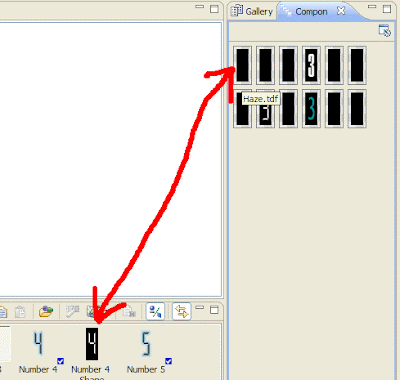Select the teal 3 thumbnail in the gallery
Image resolution: width=400 pixels, height=380 pixels.
pyautogui.click(x=311, y=109)
